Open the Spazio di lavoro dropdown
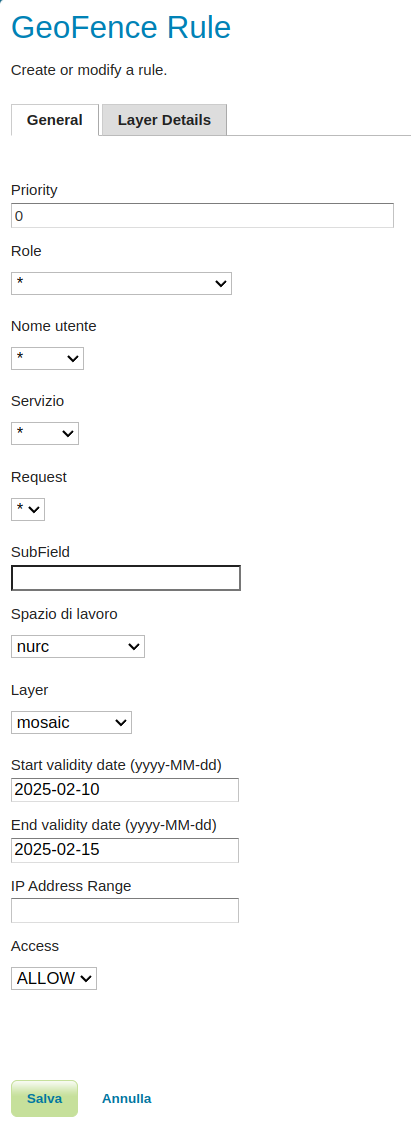The height and width of the screenshot is (1125, 411). [77, 646]
